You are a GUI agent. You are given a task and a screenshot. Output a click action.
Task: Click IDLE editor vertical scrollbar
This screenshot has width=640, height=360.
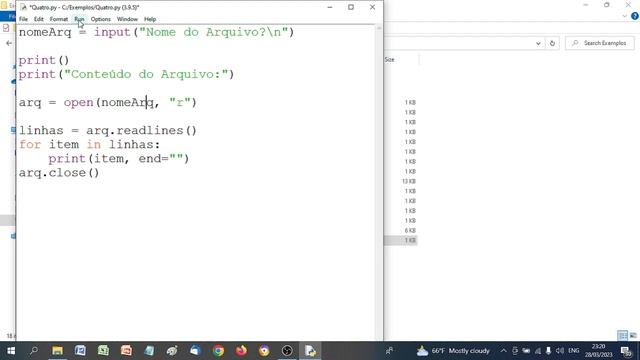coord(379,182)
